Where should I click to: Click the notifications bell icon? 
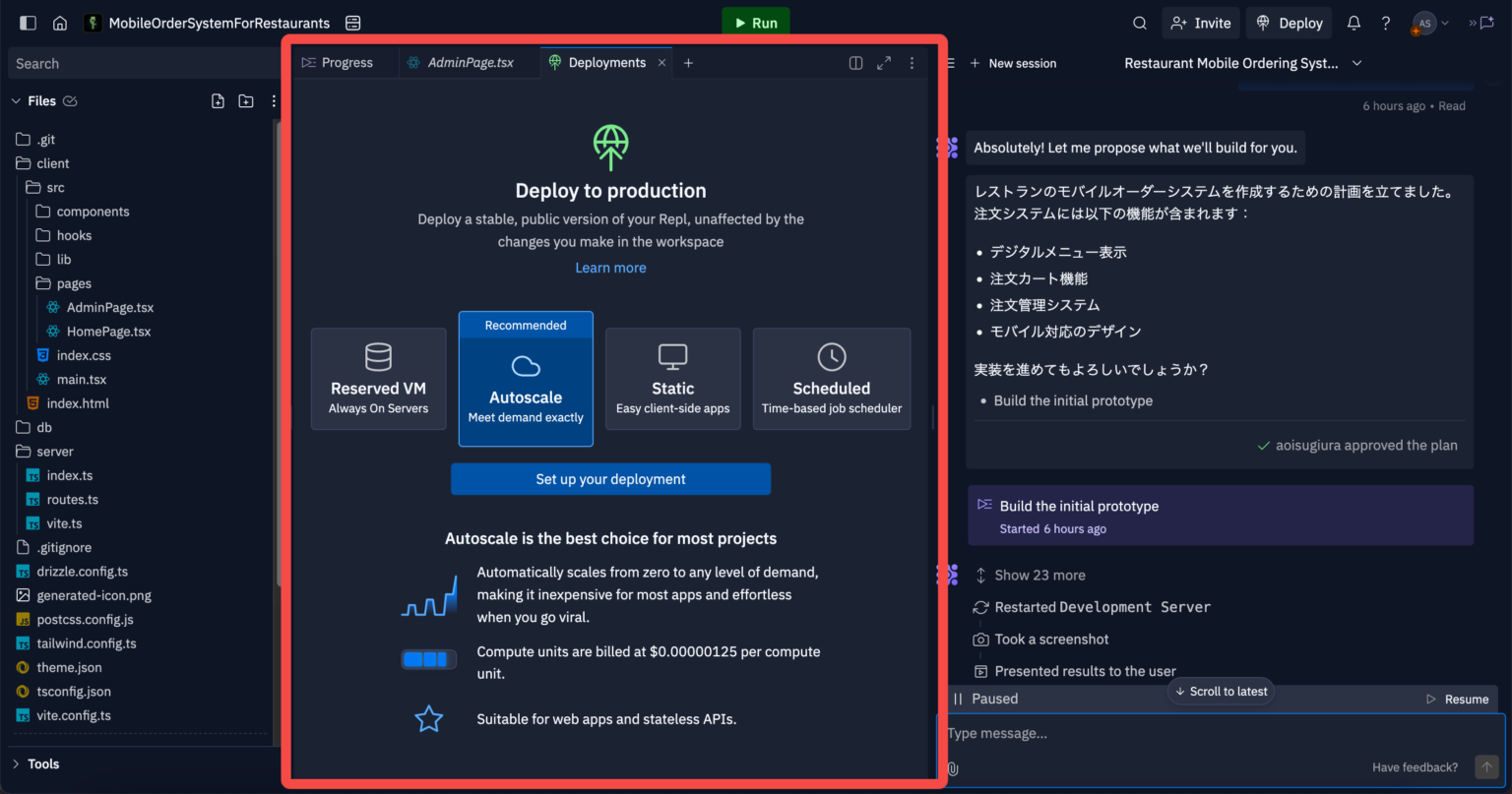(1353, 22)
